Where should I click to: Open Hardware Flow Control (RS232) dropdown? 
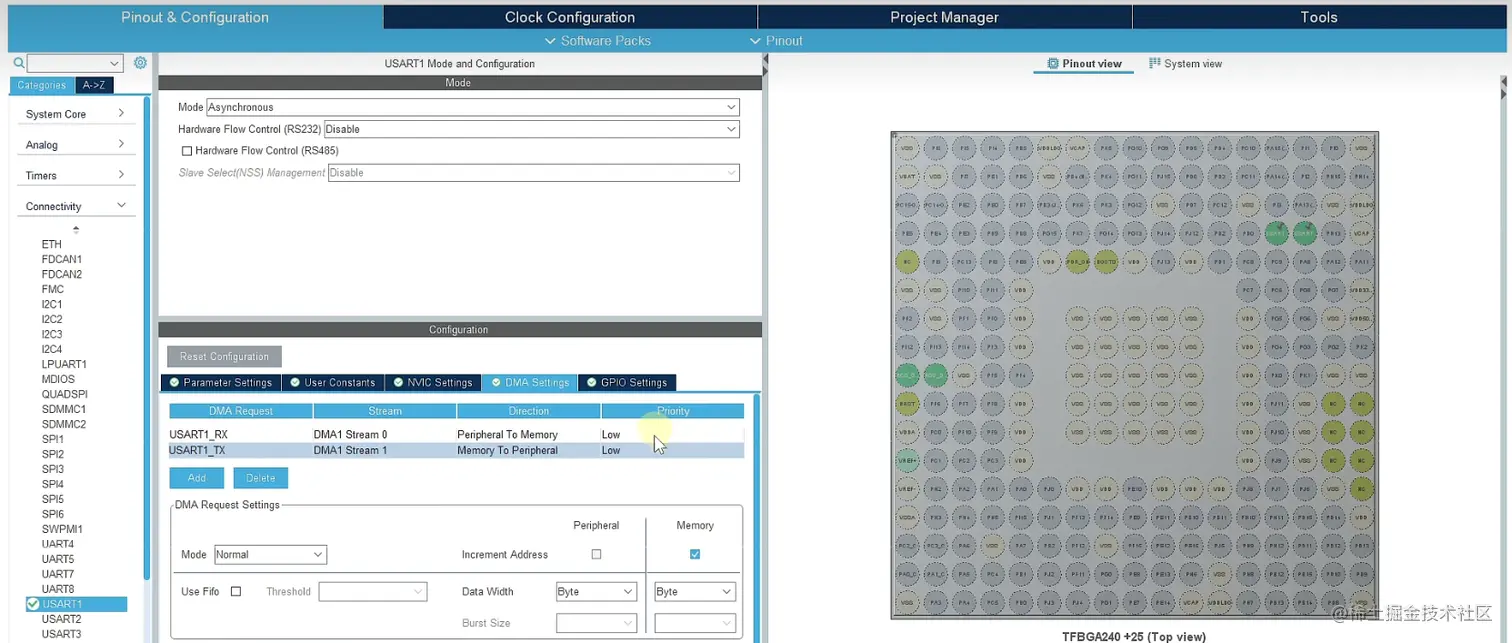tap(531, 129)
